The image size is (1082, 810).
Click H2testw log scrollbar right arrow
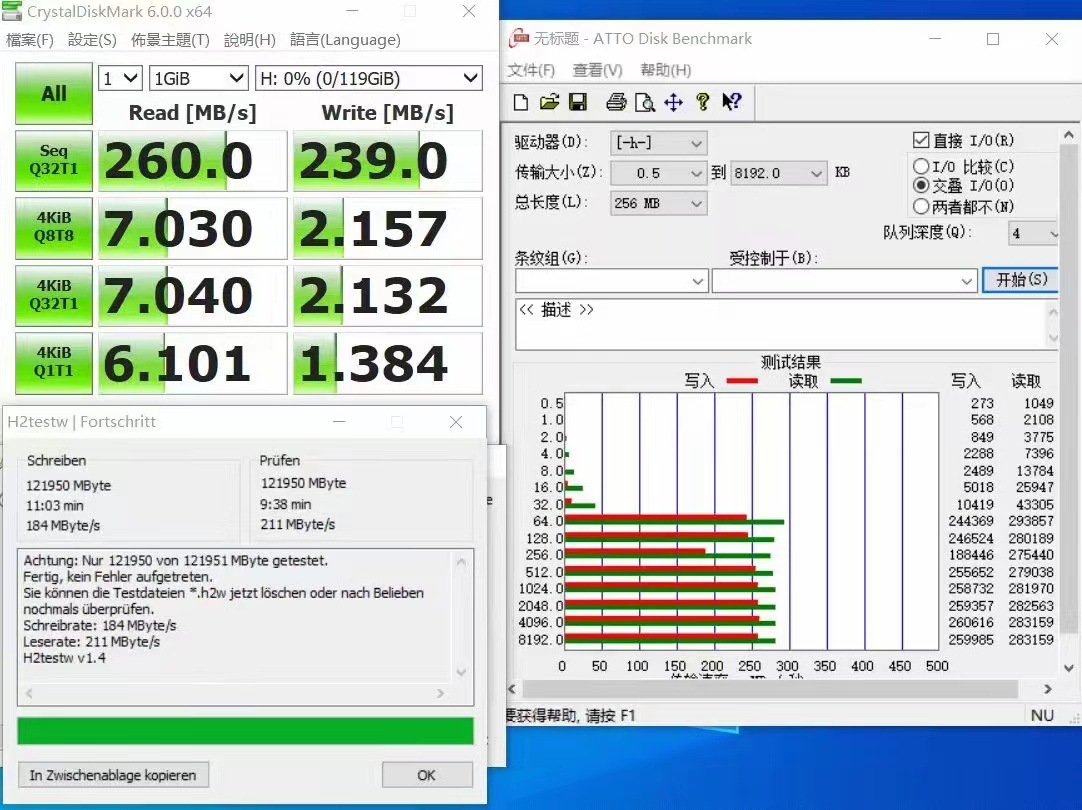tap(440, 693)
